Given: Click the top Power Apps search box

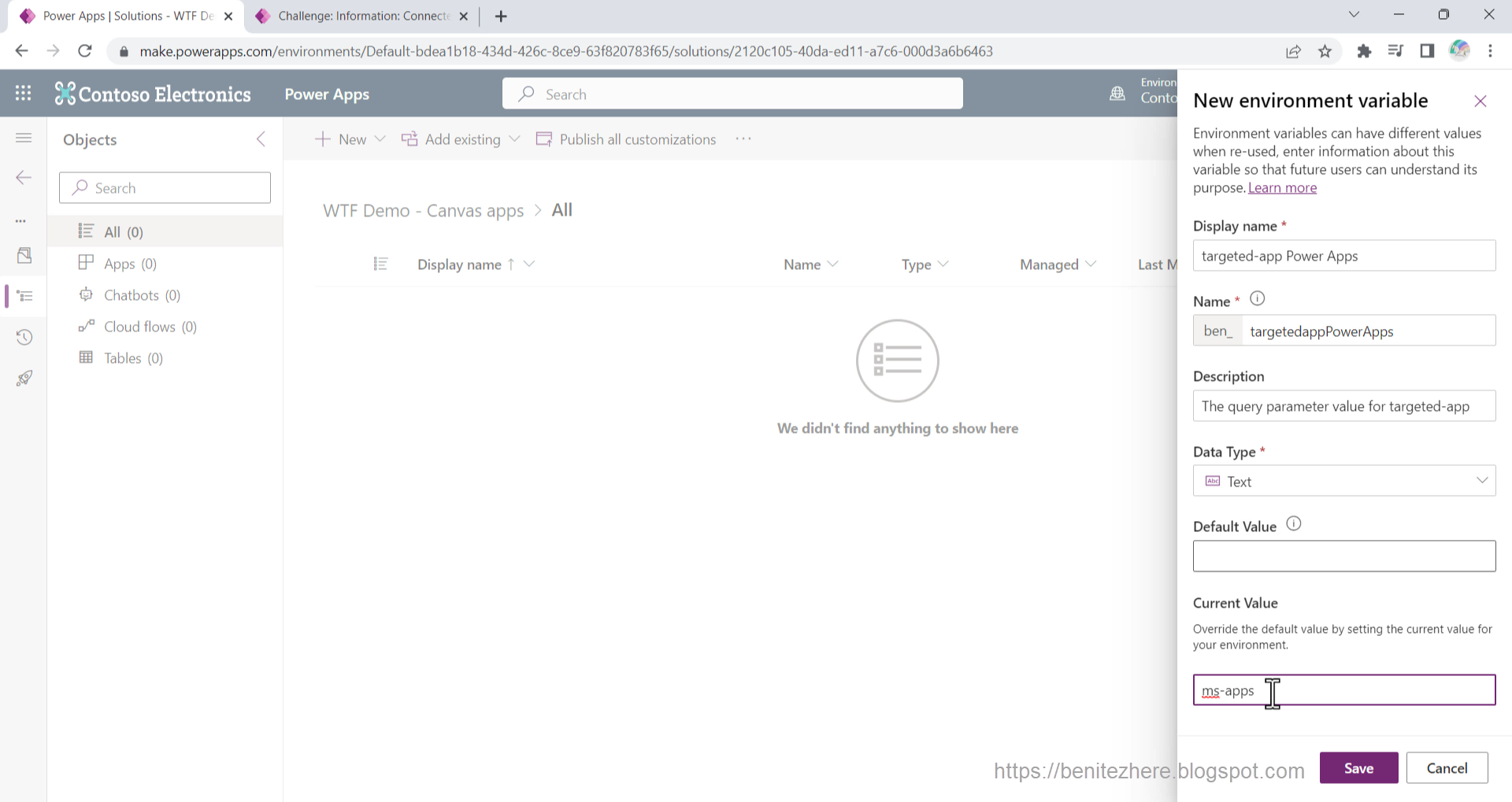Looking at the screenshot, I should (732, 94).
